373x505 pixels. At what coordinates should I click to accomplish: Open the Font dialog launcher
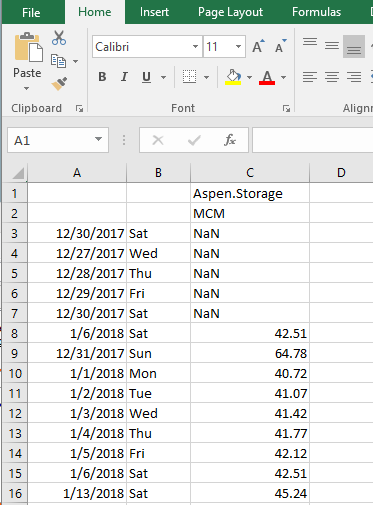click(286, 108)
